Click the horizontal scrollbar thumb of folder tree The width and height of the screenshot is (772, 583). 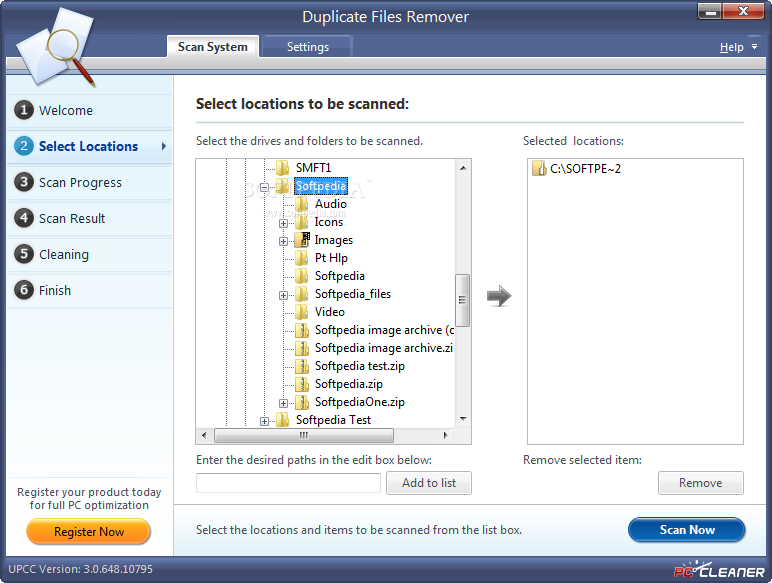pyautogui.click(x=304, y=435)
